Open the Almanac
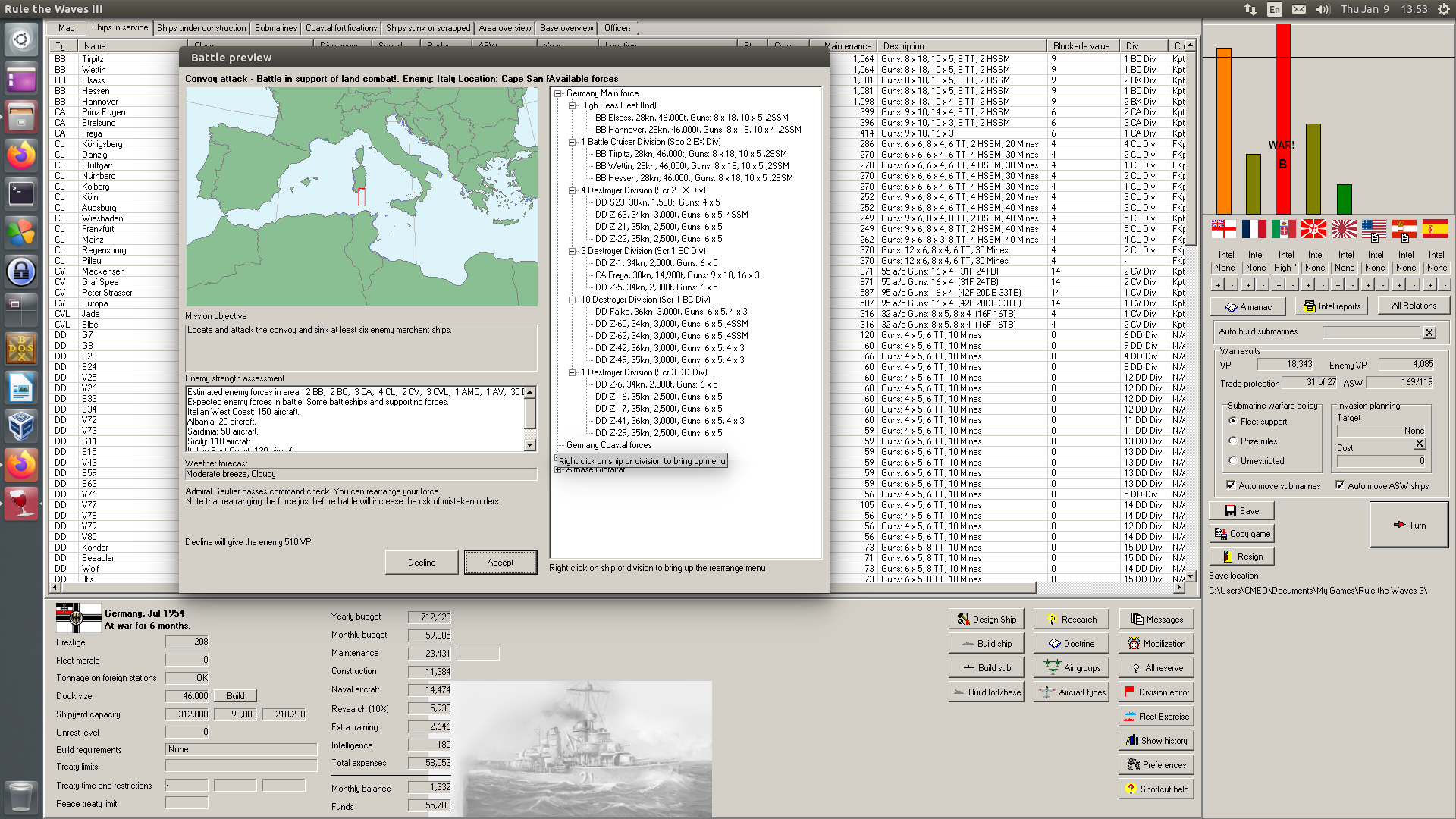This screenshot has height=819, width=1456. click(1248, 306)
